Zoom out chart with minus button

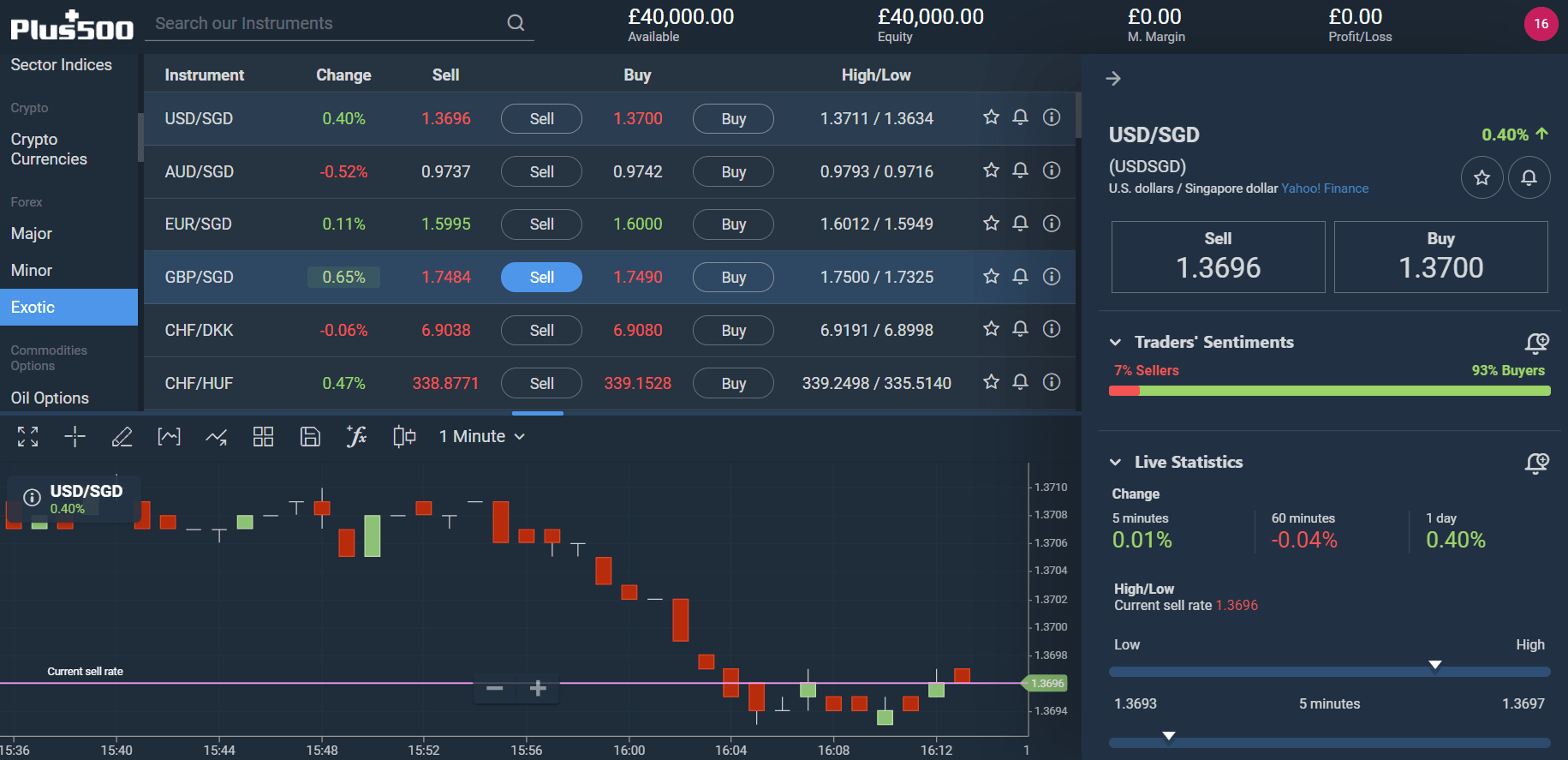pos(494,688)
